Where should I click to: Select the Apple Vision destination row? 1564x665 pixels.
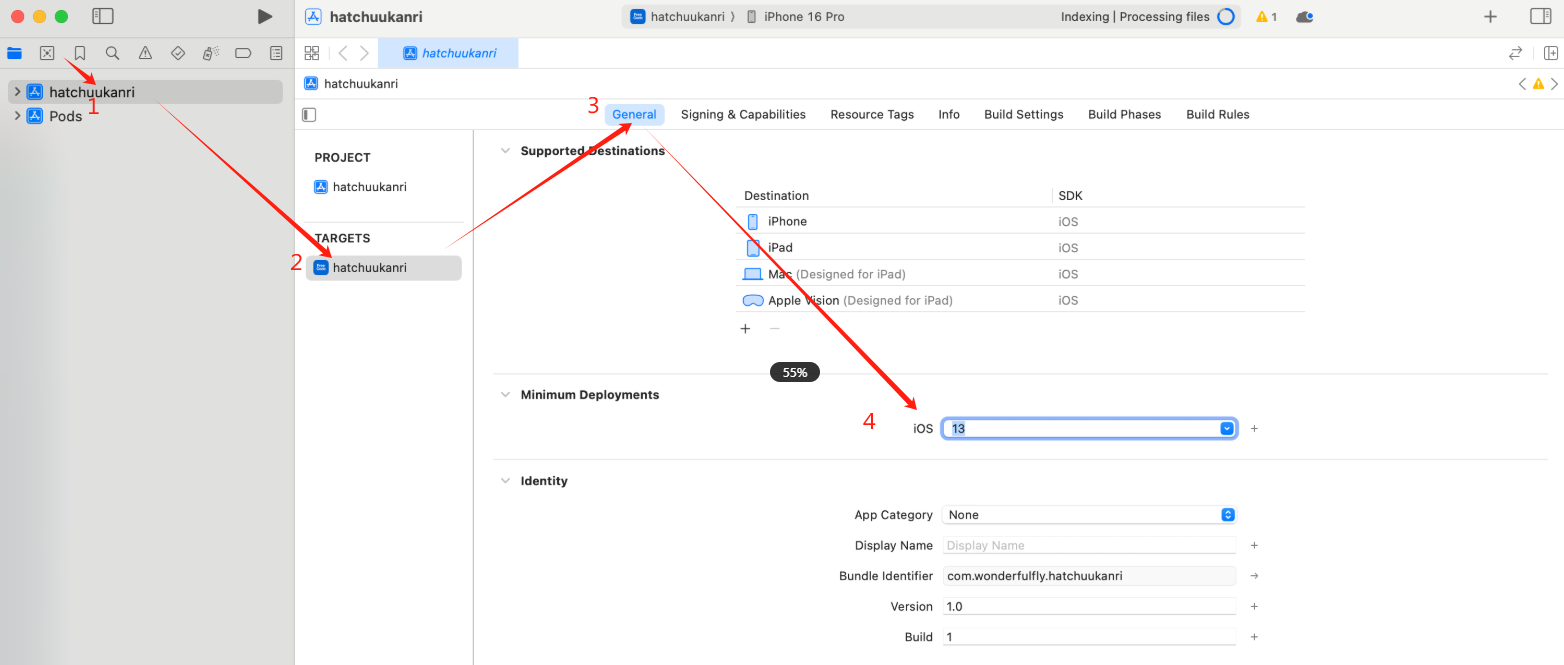[1020, 300]
